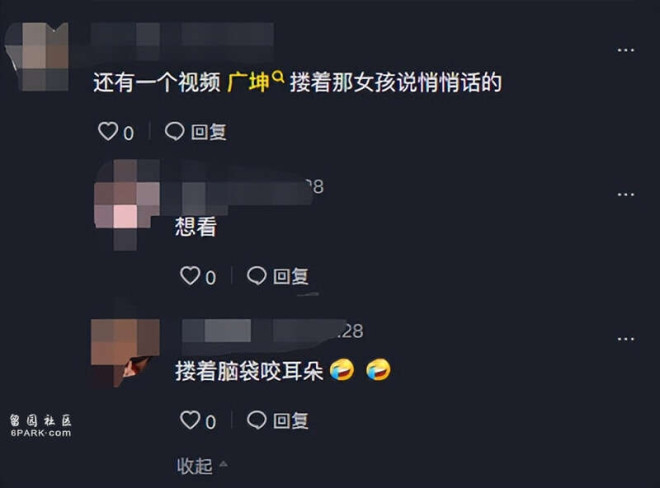The height and width of the screenshot is (488, 660).
Task: Reply to the top comment via 回复
Action: point(209,132)
